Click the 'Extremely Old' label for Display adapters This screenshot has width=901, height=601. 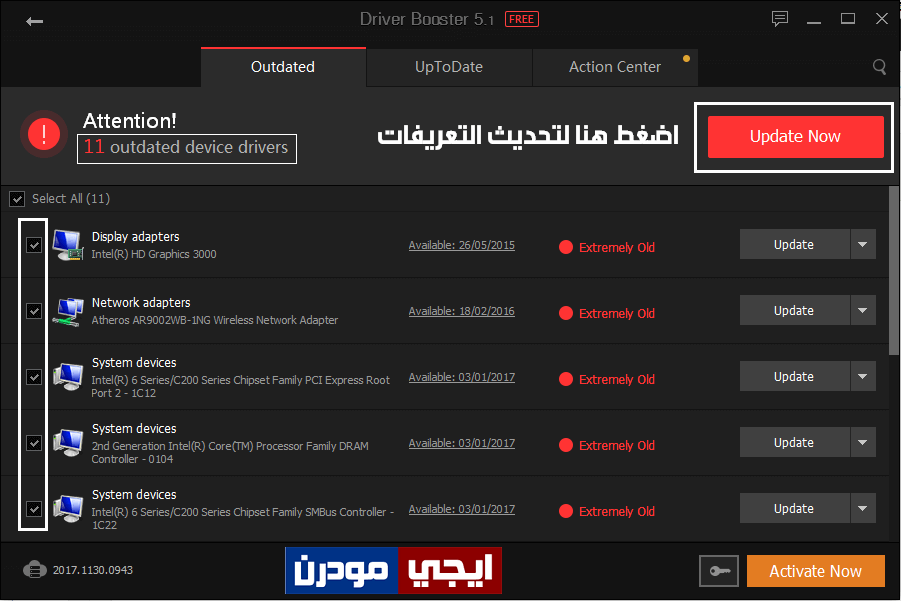tap(617, 248)
